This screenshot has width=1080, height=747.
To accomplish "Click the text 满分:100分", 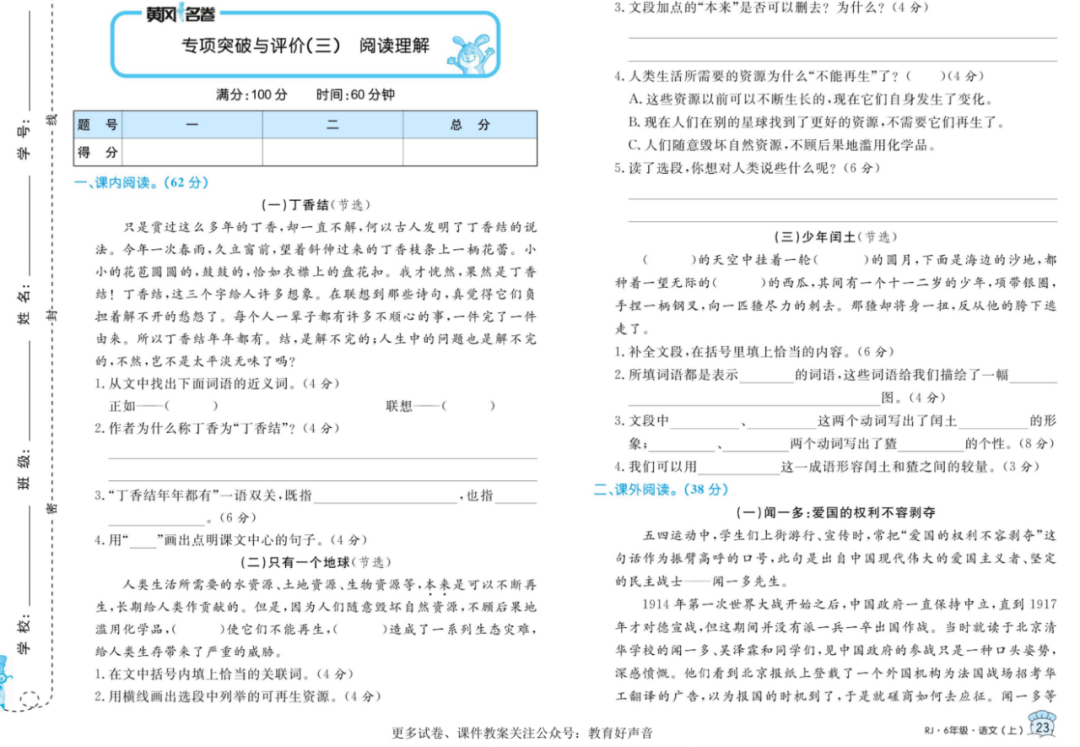I will (x=251, y=94).
